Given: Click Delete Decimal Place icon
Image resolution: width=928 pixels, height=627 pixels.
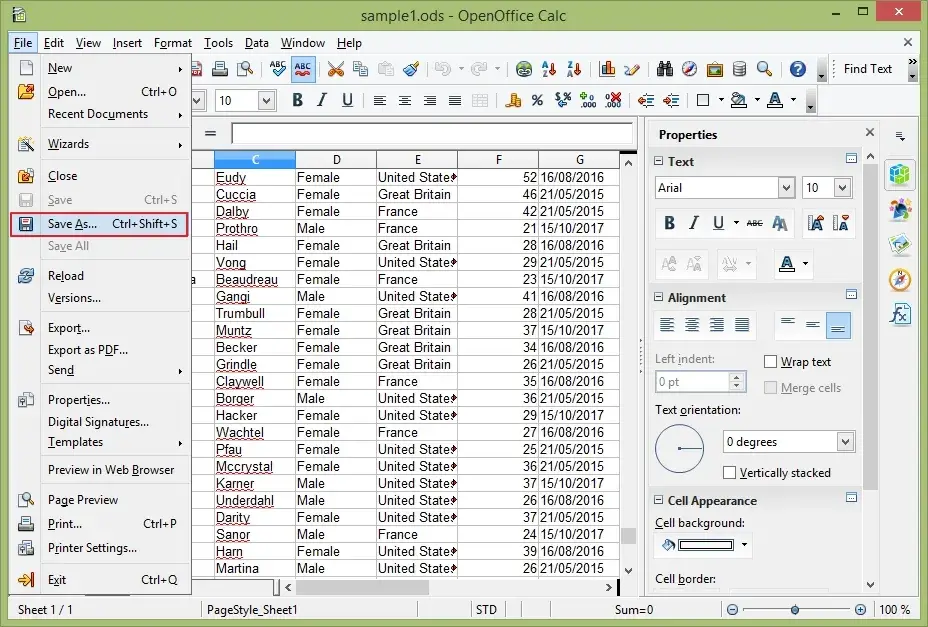Looking at the screenshot, I should point(613,101).
